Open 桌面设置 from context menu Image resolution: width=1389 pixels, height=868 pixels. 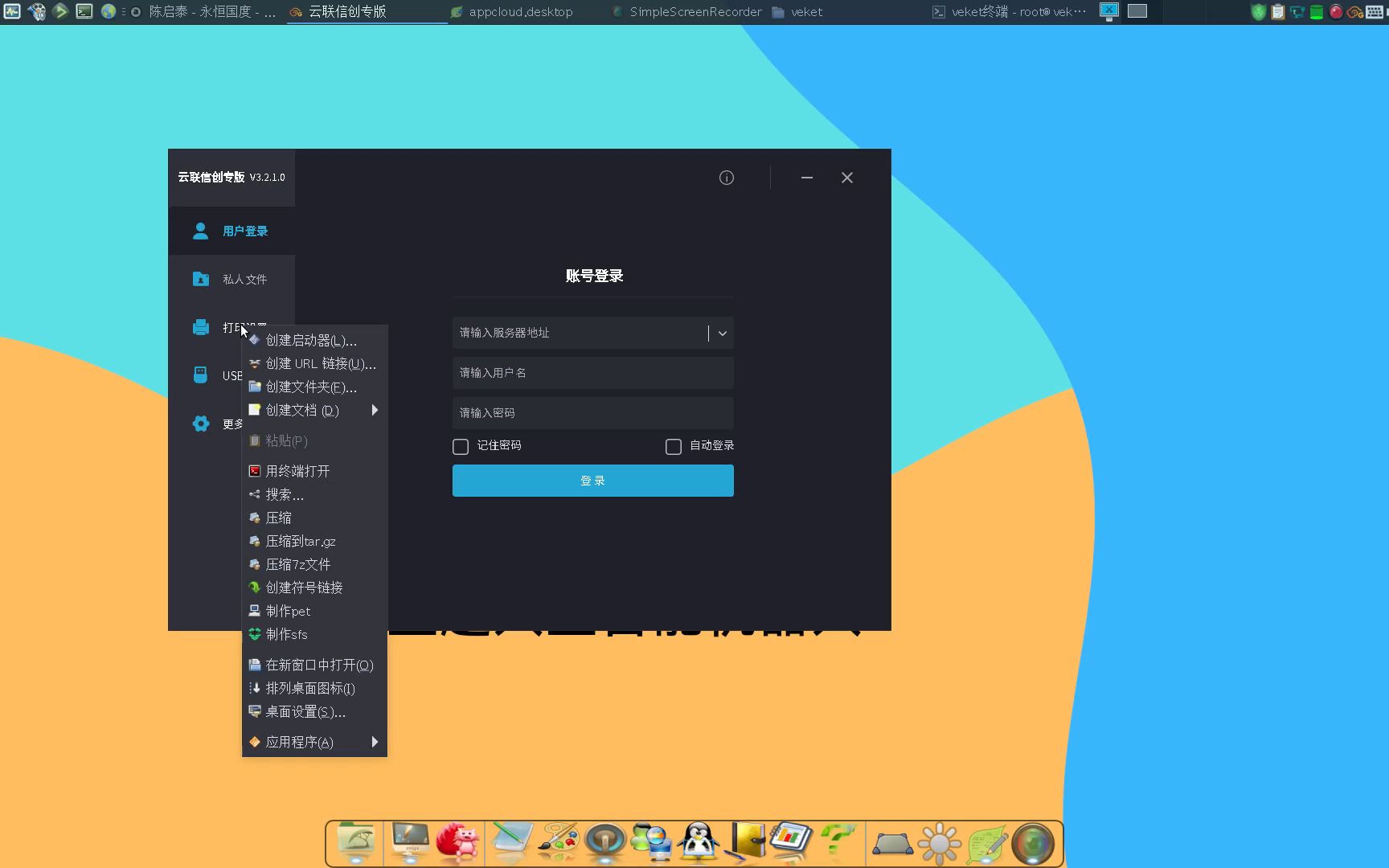[x=314, y=711]
